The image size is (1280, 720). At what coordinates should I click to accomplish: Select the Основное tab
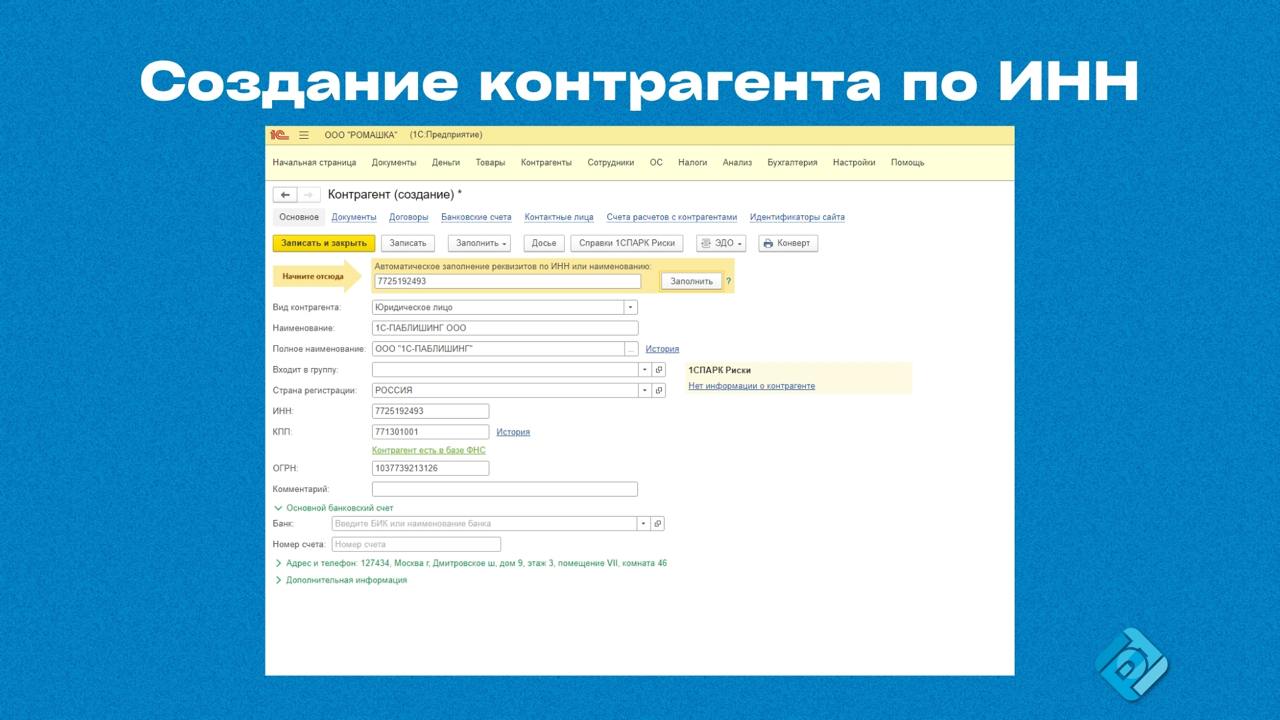tap(299, 217)
